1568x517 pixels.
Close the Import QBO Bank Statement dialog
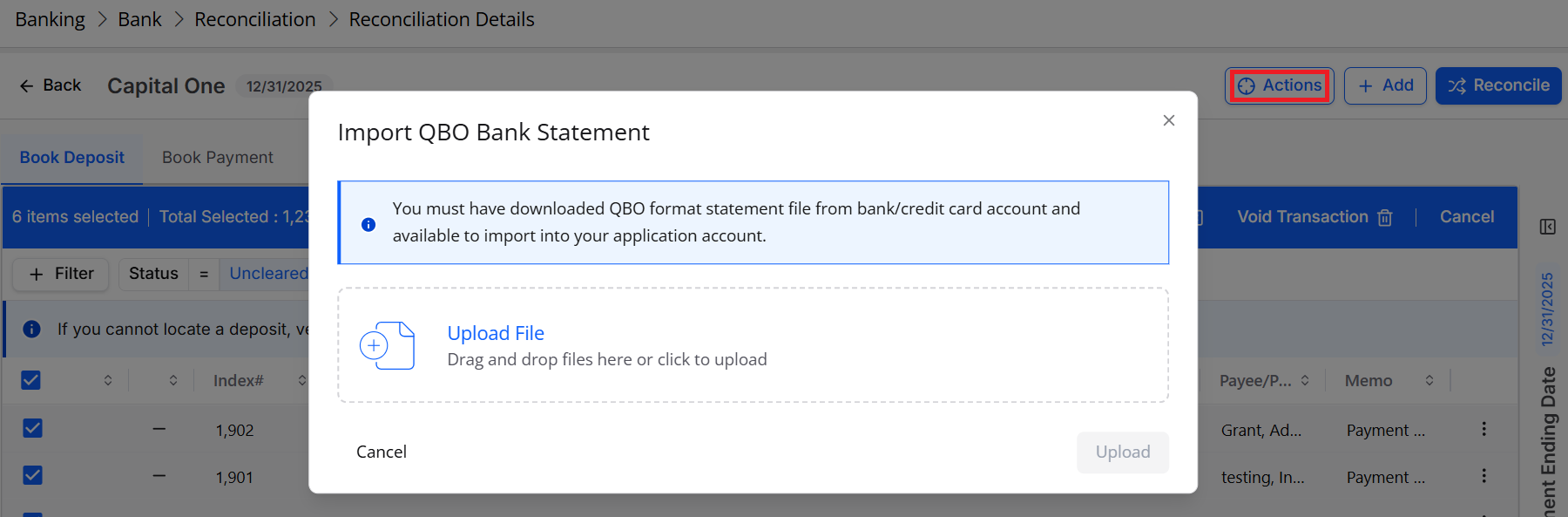click(1168, 120)
